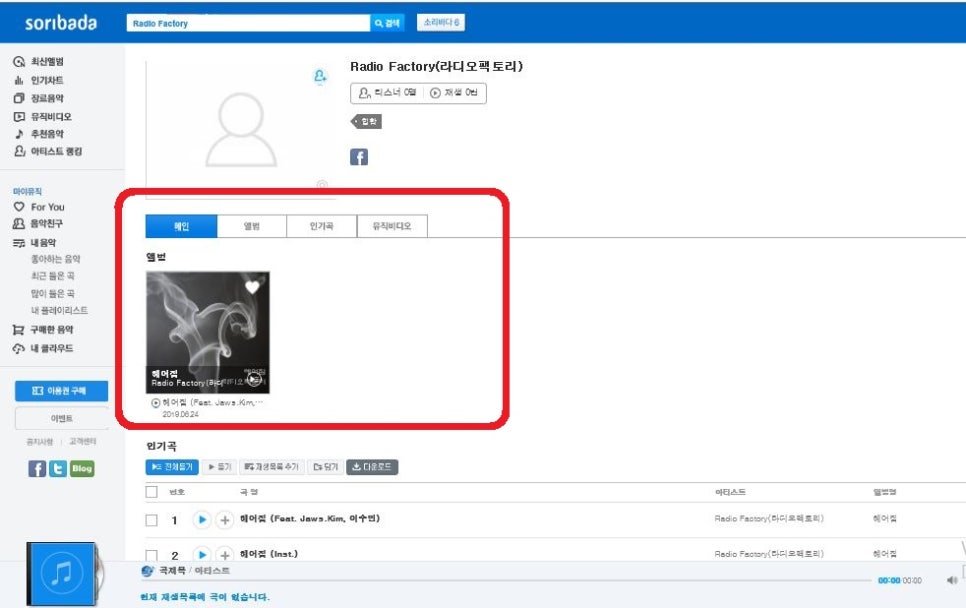This screenshot has height=608, width=966.
Task: Click the 힙합 genre tag
Action: click(367, 121)
